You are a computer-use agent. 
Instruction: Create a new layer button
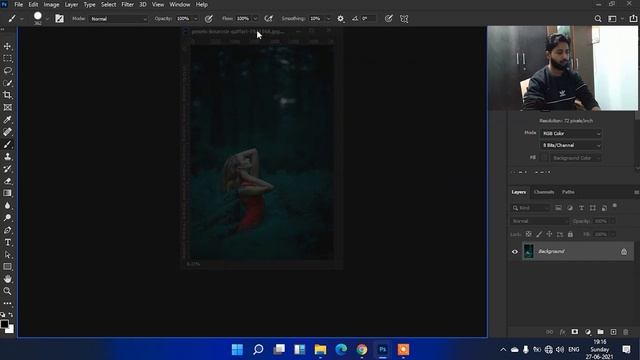pyautogui.click(x=613, y=332)
